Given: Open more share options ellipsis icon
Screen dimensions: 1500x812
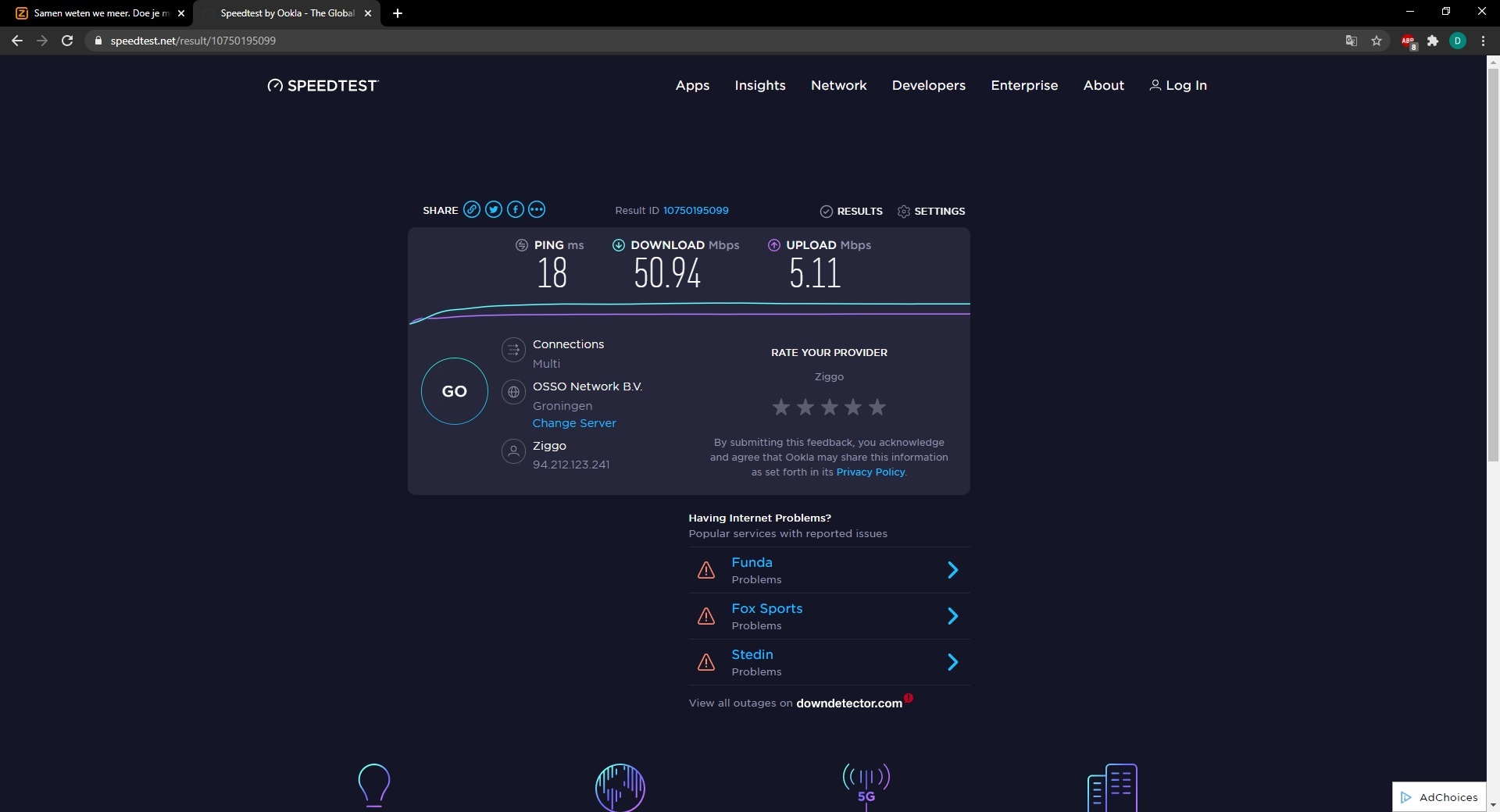Looking at the screenshot, I should 537,209.
